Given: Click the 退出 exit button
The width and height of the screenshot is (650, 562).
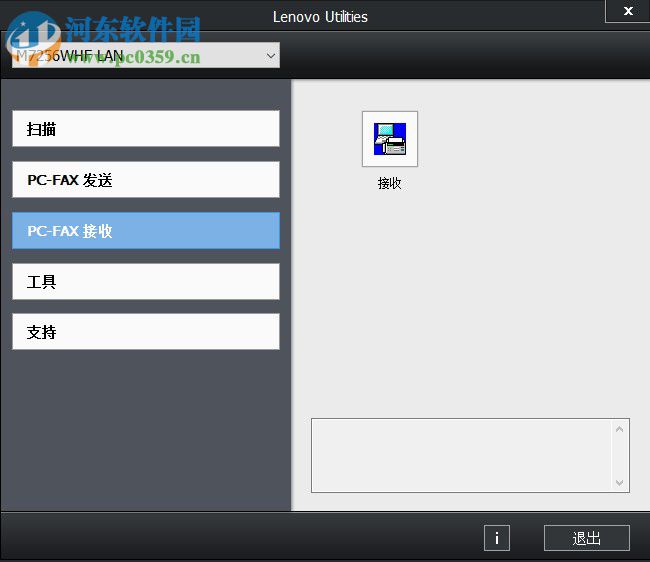Looking at the screenshot, I should click(587, 538).
